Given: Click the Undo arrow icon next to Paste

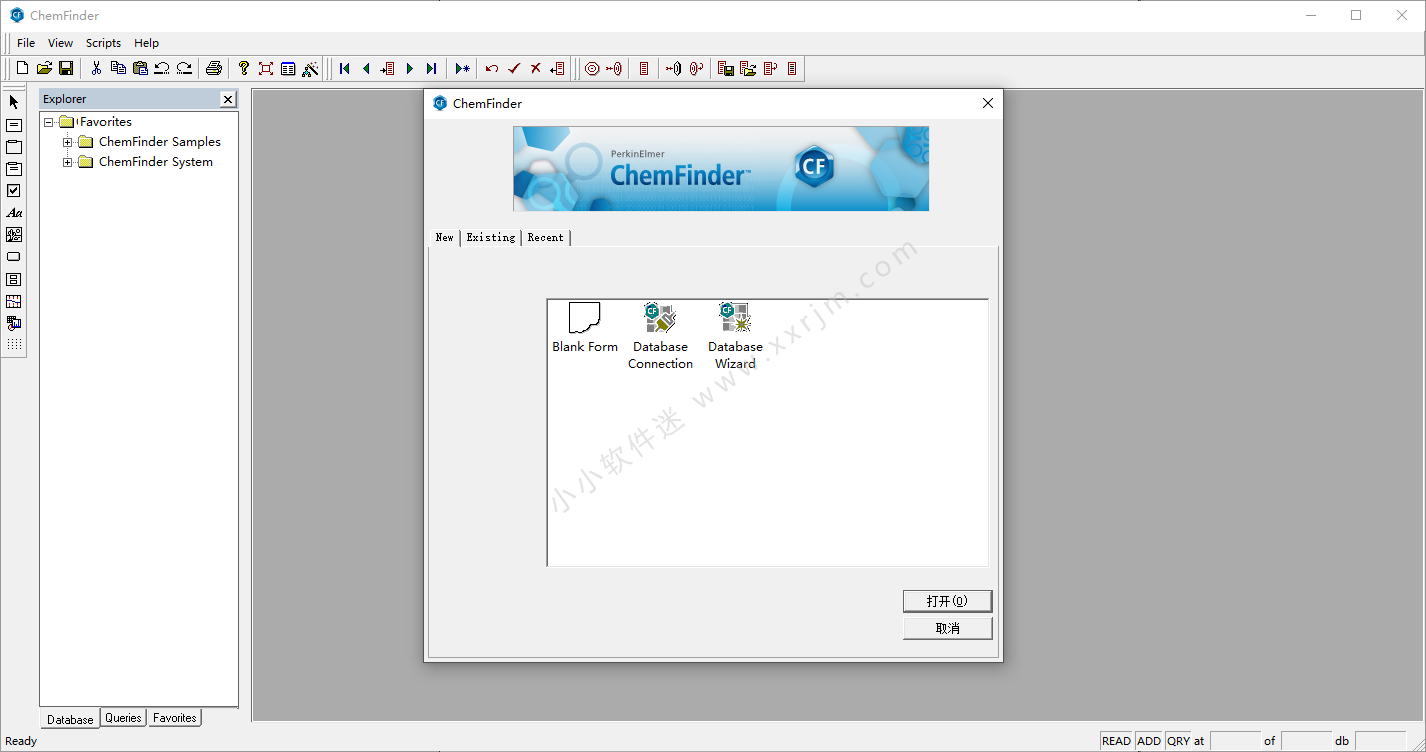Looking at the screenshot, I should [x=162, y=68].
